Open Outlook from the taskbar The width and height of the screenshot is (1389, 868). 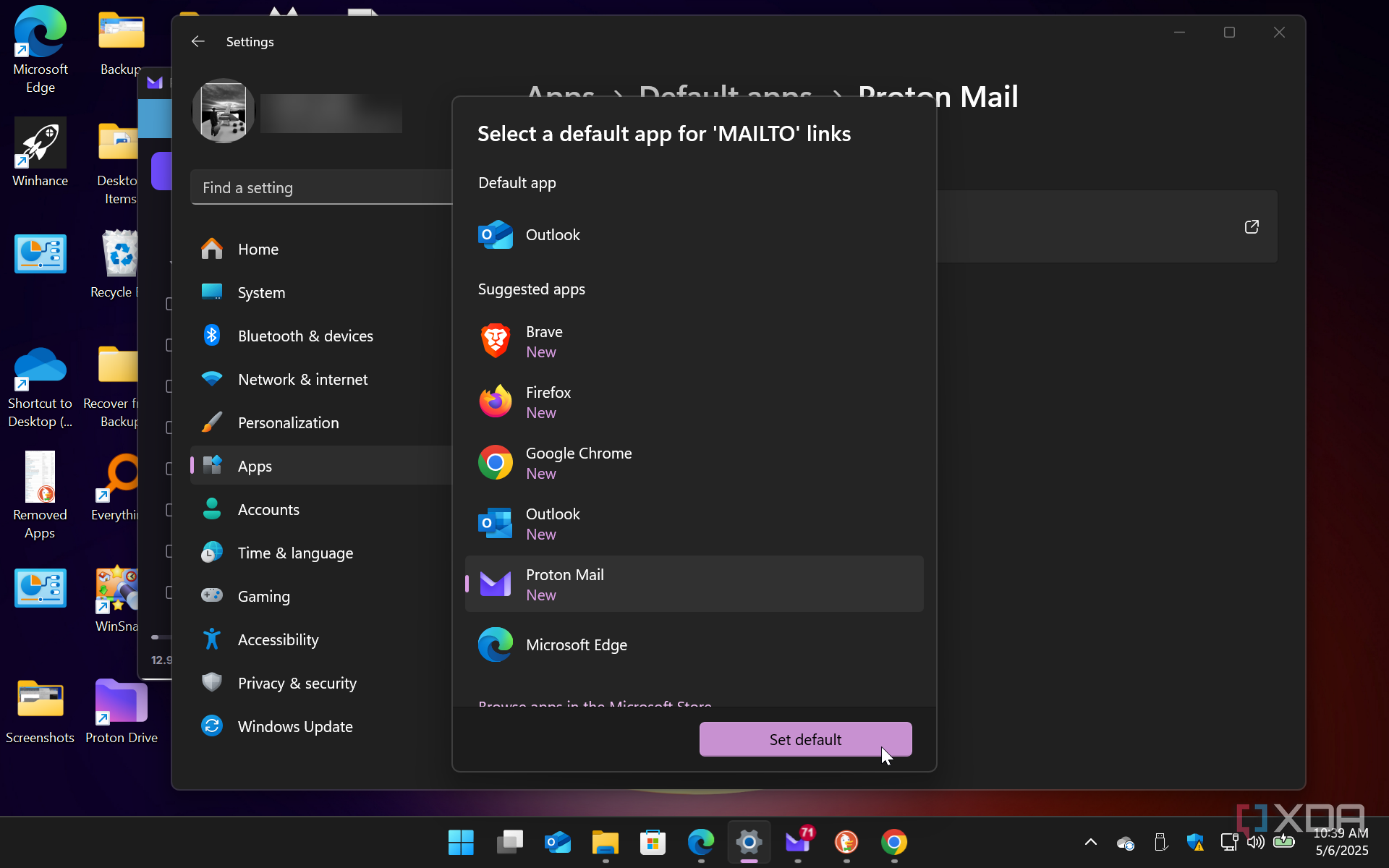558,842
